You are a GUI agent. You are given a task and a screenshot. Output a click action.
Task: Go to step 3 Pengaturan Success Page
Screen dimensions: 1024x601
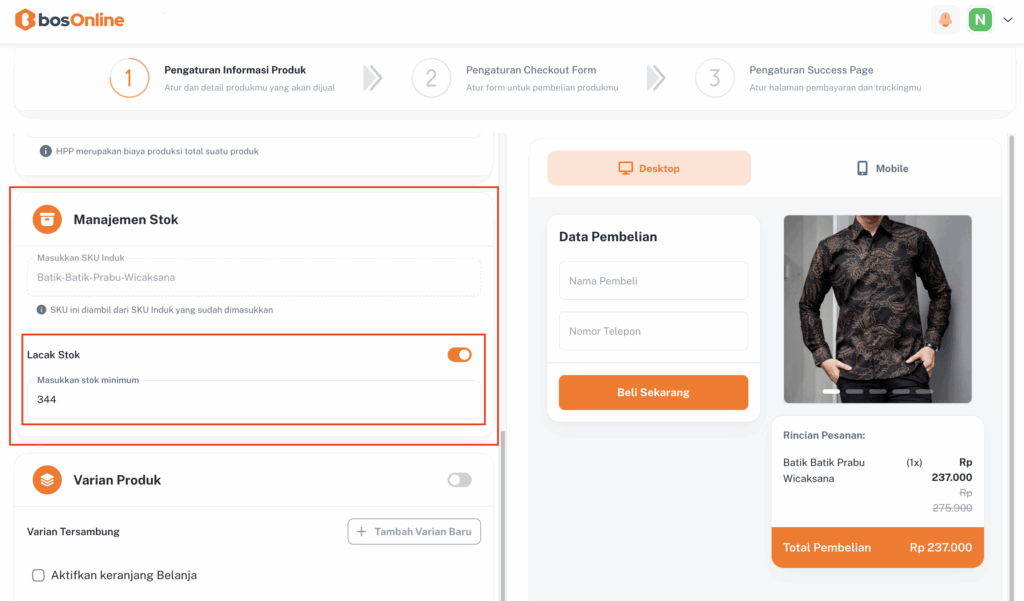tap(811, 71)
